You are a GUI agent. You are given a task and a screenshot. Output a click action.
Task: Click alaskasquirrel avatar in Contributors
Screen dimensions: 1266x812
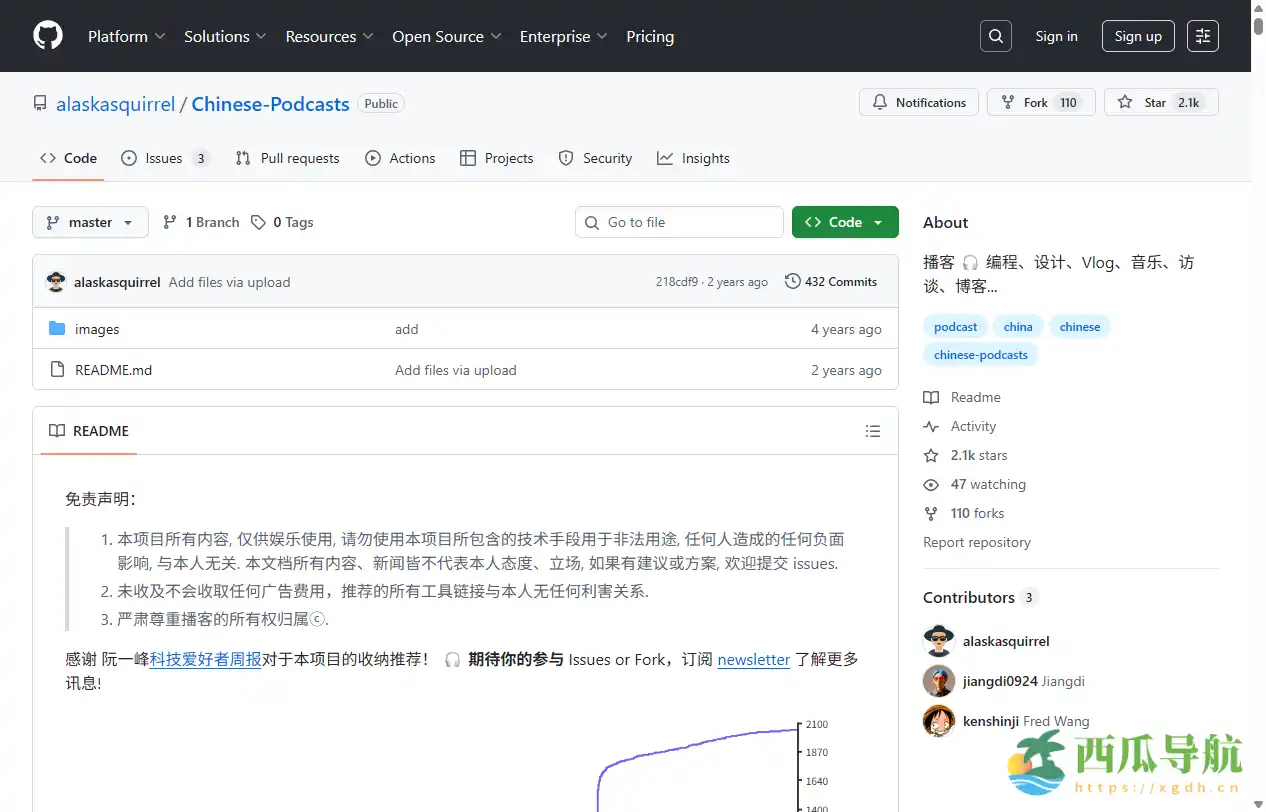click(939, 641)
